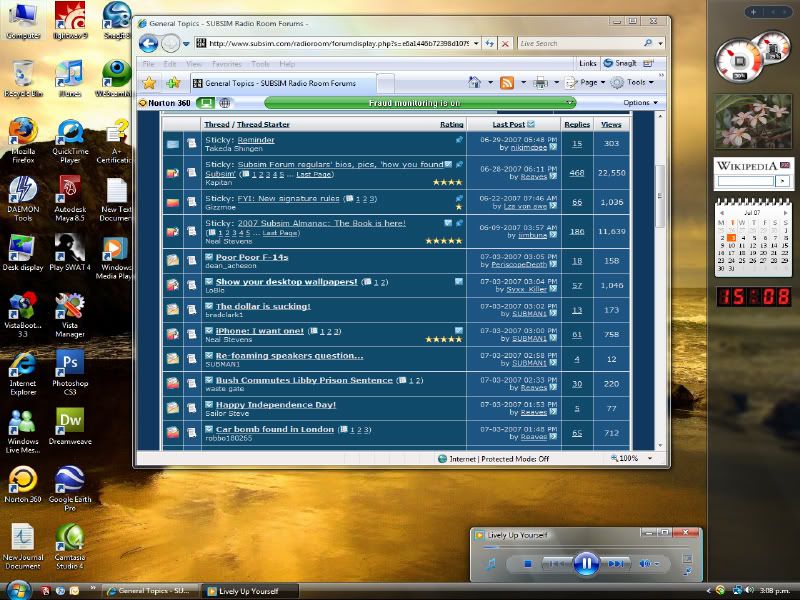Click the SnagIt toolbar button
Viewport: 800px width, 600px height.
click(x=620, y=63)
